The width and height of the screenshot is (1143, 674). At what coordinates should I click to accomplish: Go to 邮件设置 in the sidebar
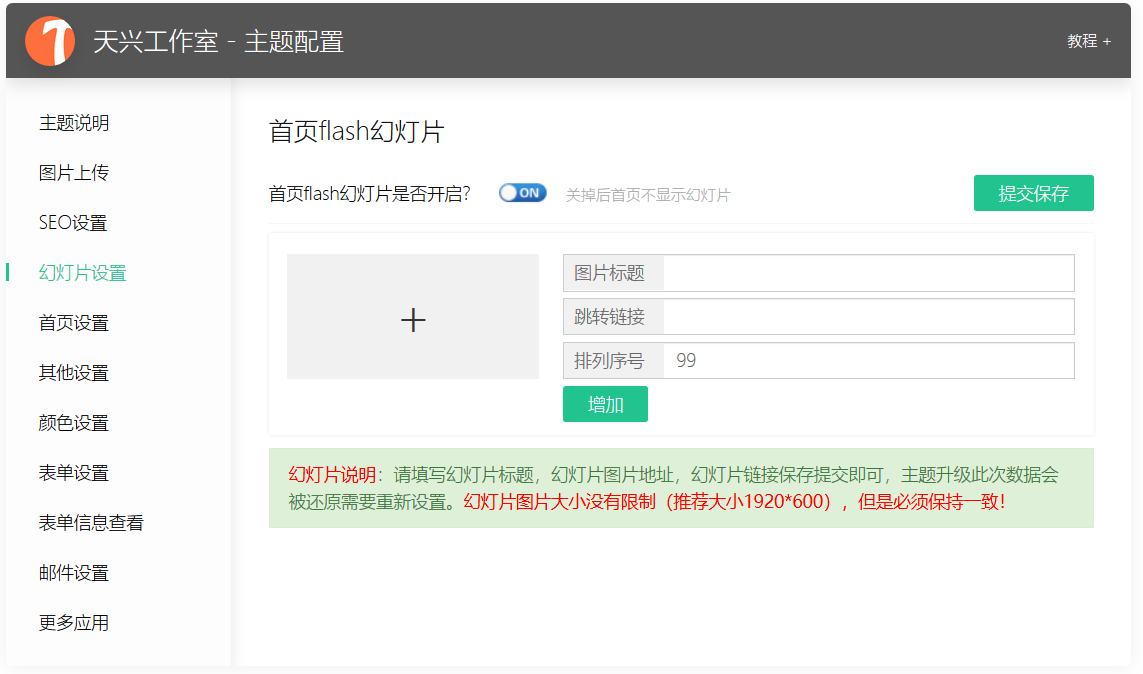coord(74,573)
